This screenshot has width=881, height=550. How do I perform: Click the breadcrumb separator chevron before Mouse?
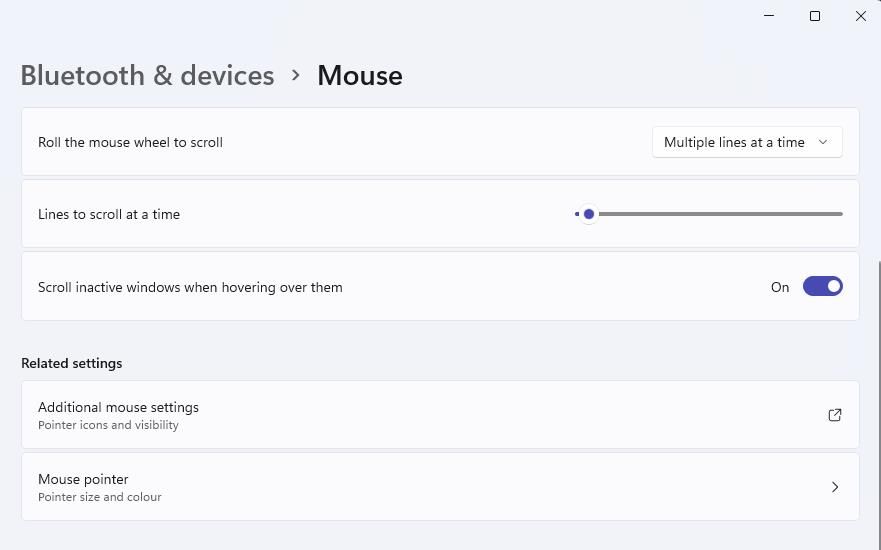[x=296, y=75]
